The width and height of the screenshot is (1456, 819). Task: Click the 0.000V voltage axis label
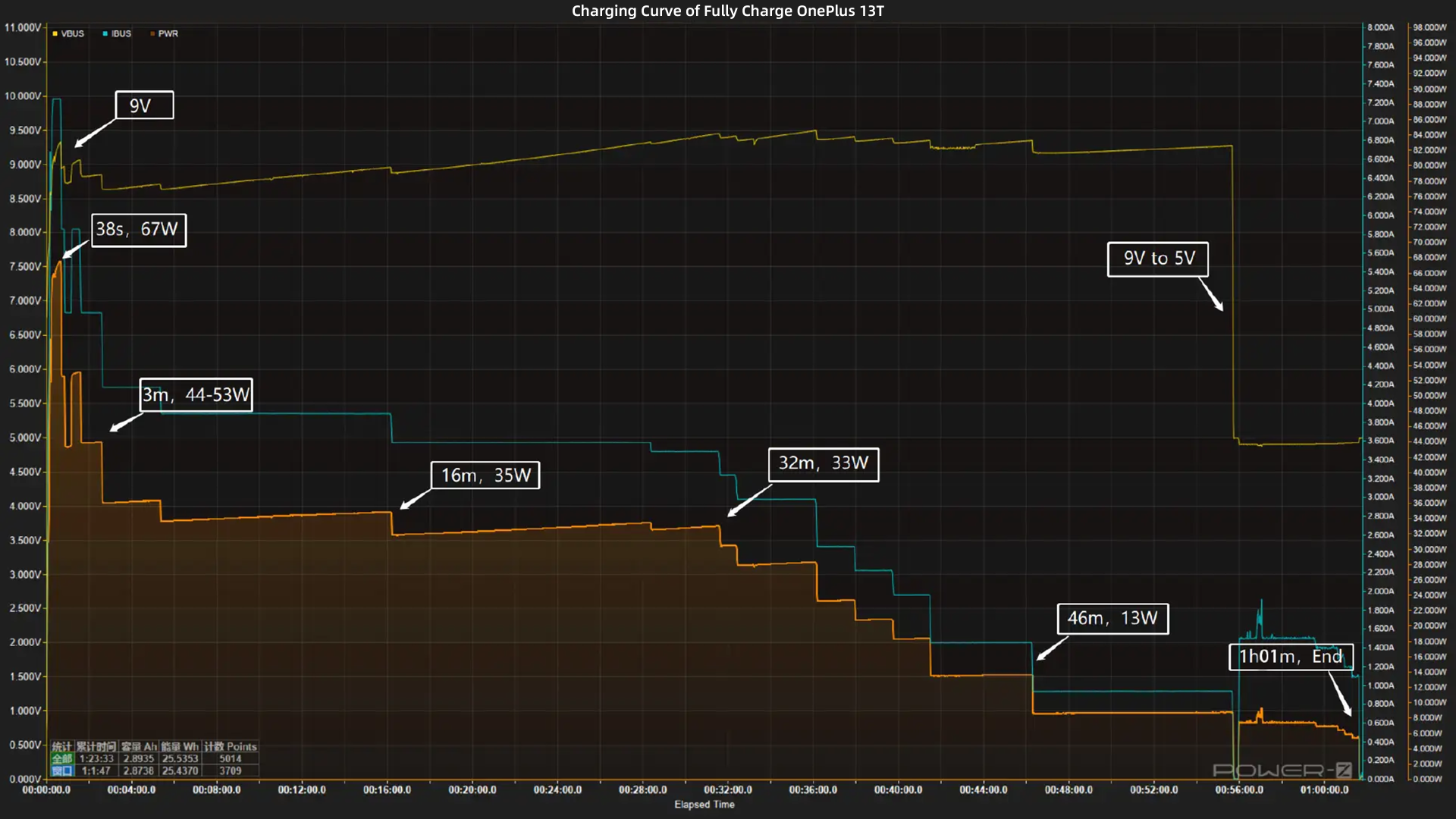pyautogui.click(x=25, y=779)
